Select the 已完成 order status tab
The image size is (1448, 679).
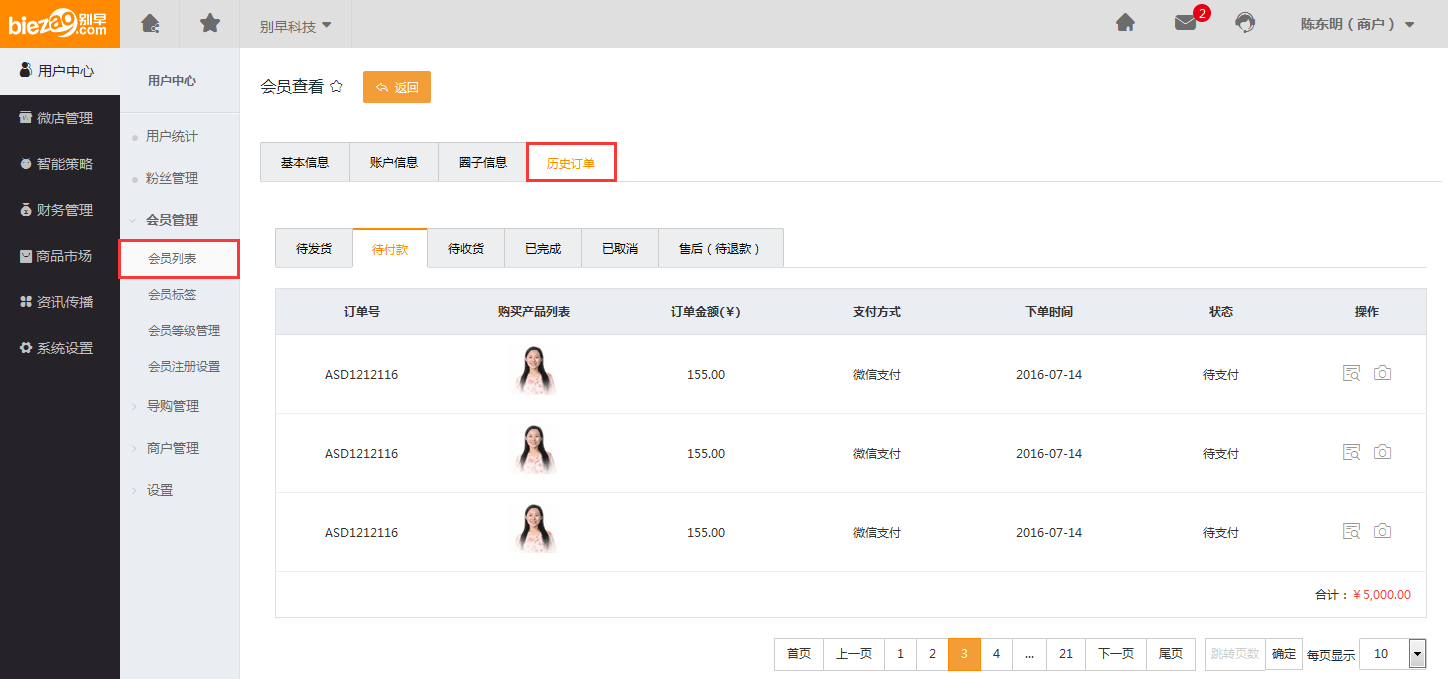543,249
